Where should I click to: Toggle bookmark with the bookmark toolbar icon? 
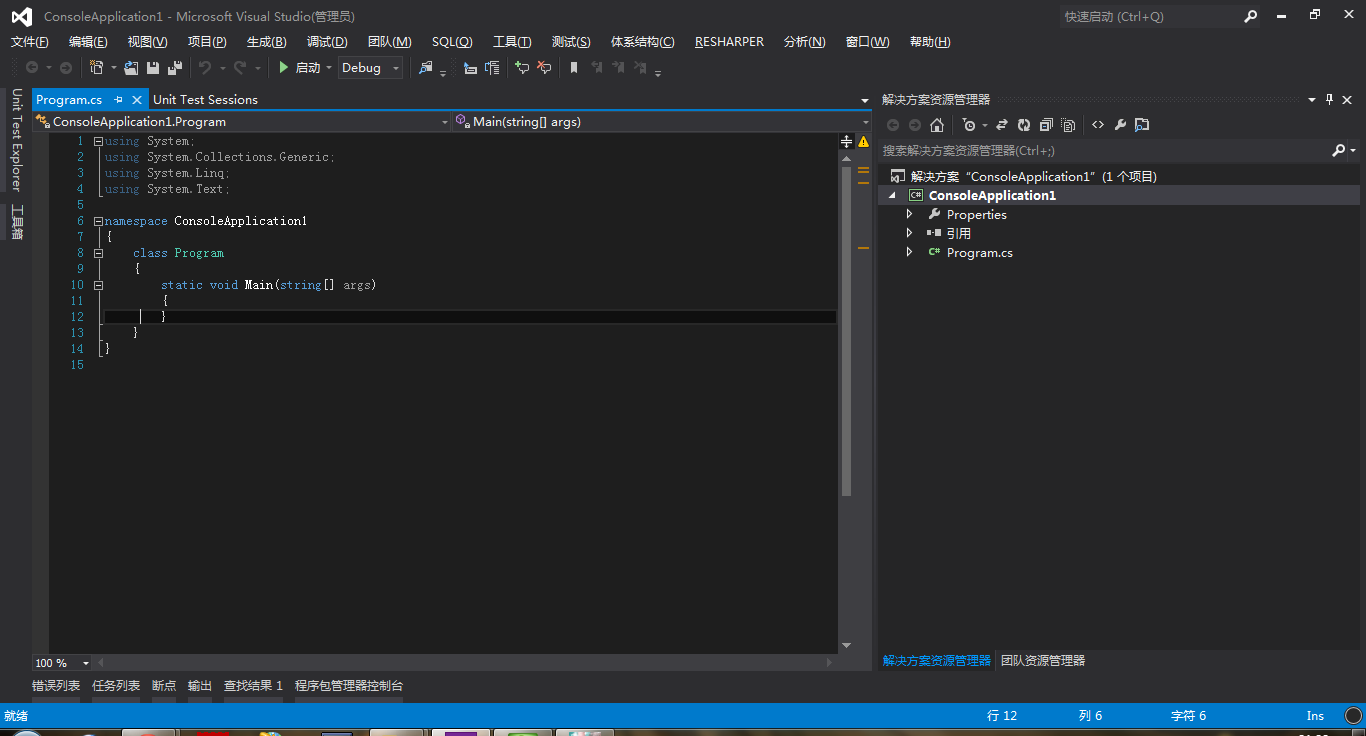[574, 67]
